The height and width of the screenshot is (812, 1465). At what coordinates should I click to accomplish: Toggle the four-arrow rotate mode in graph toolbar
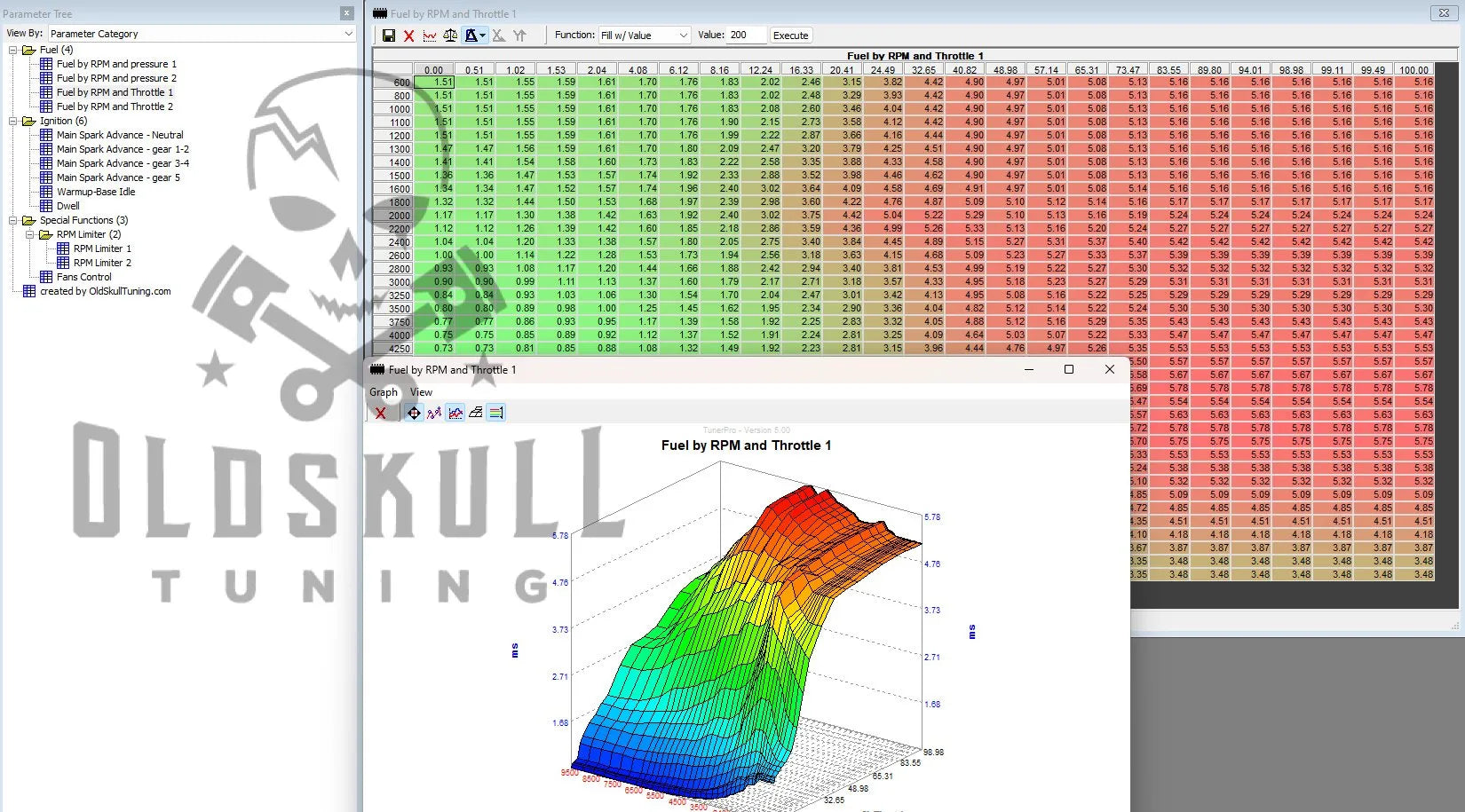click(x=414, y=413)
